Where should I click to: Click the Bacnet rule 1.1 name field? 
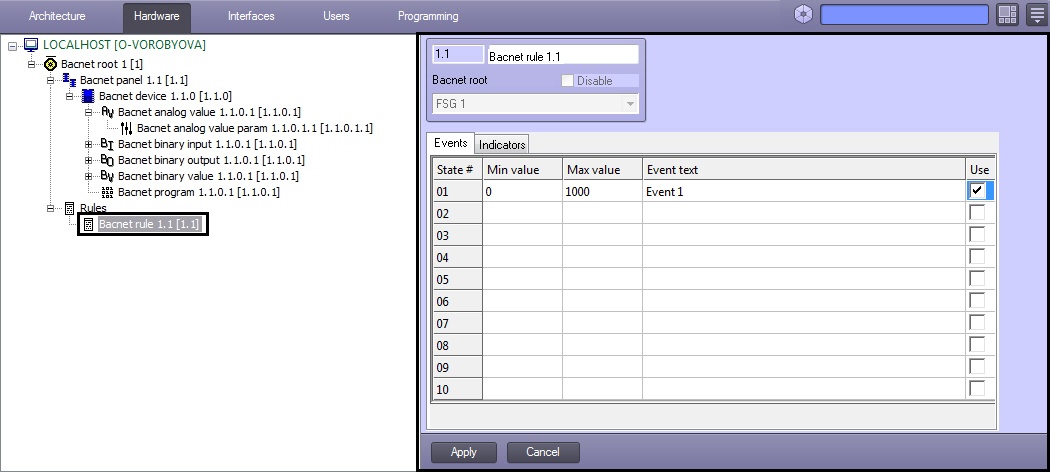click(562, 56)
